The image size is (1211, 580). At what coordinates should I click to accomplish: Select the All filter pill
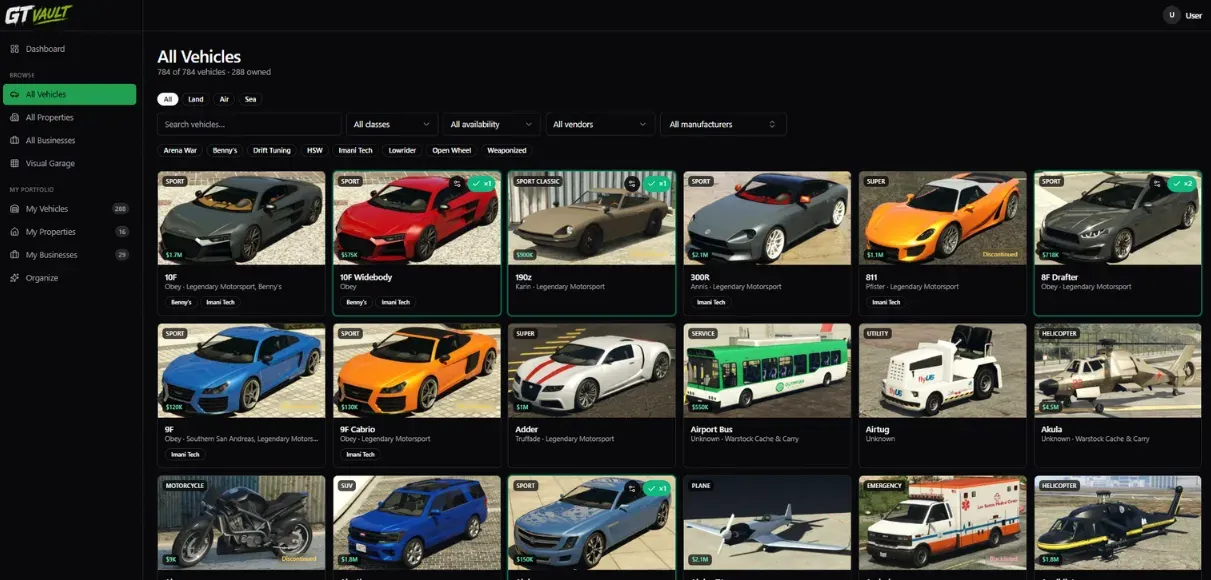[168, 99]
